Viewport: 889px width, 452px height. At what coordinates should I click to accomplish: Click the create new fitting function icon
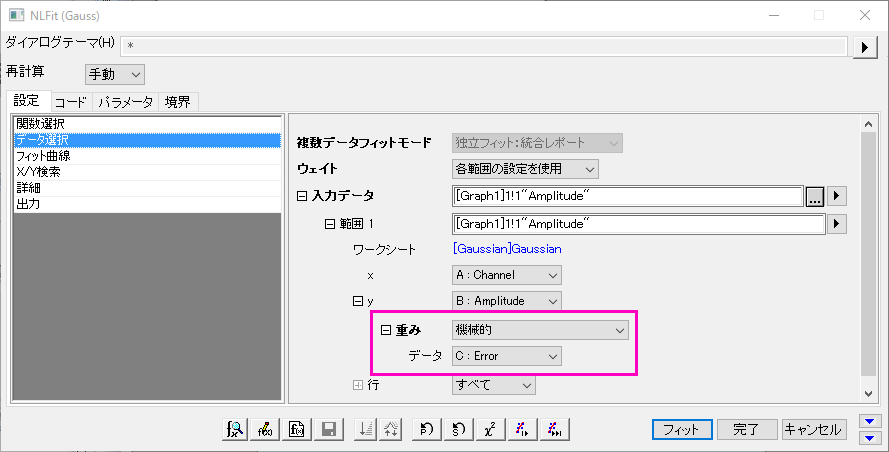pos(297,429)
